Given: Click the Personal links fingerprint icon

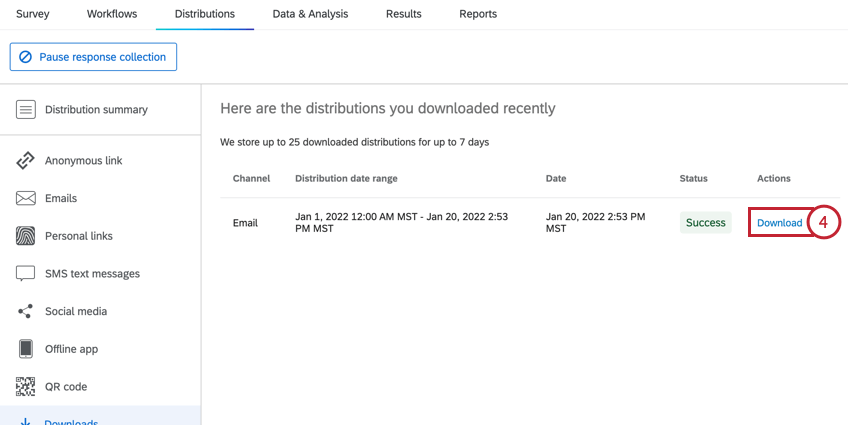Looking at the screenshot, I should coord(26,237).
